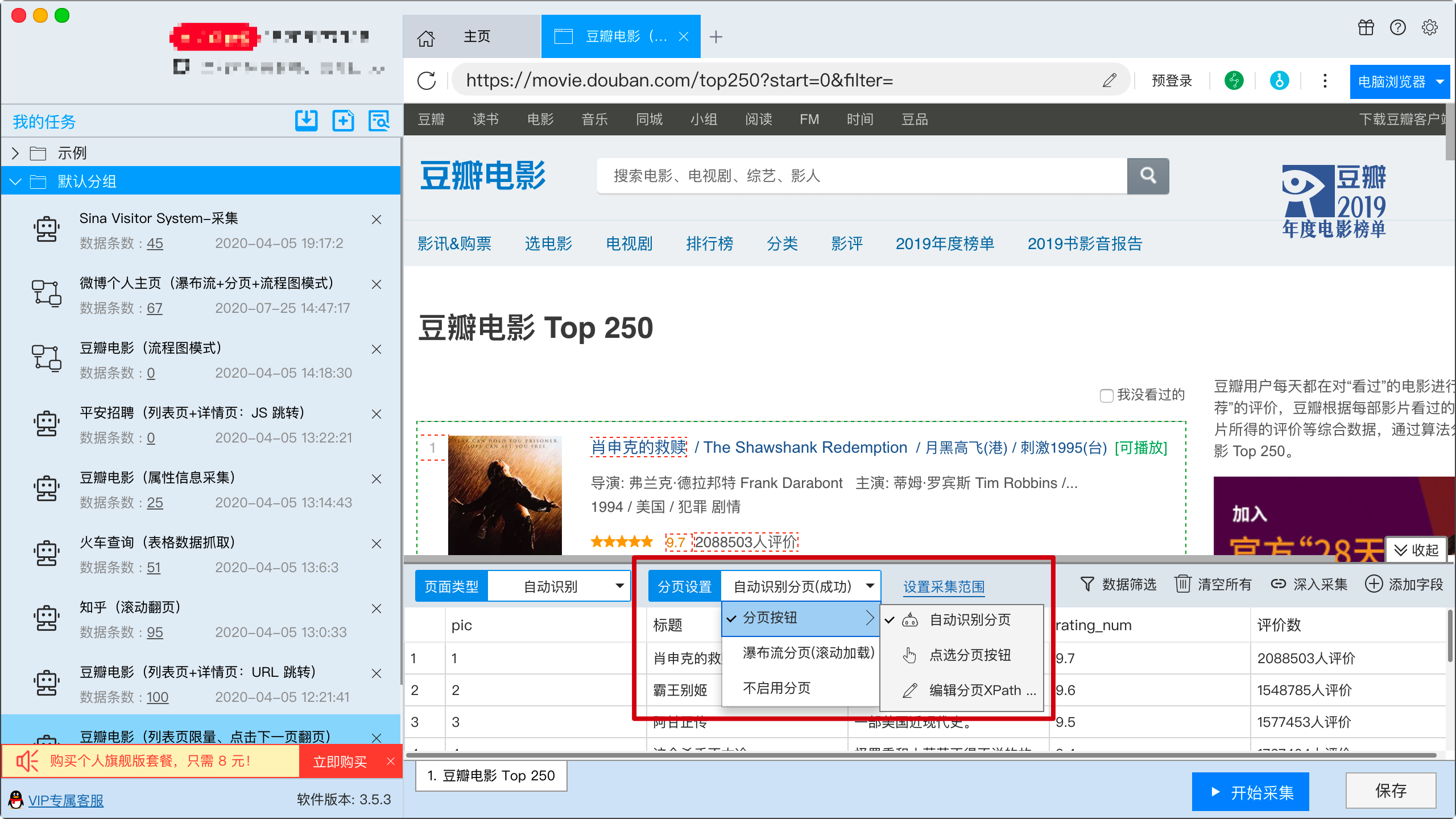Click the new task icon

pos(343,121)
